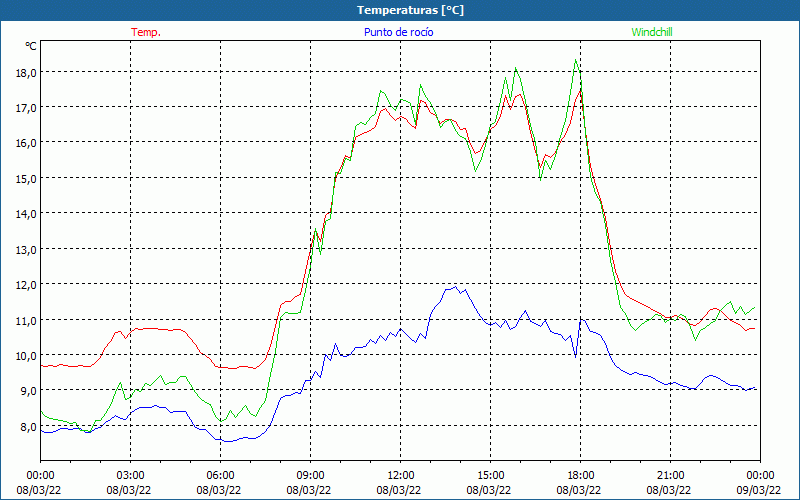This screenshot has width=800, height=500.
Task: Click the 11,0 y-axis value
Action: coord(26,320)
